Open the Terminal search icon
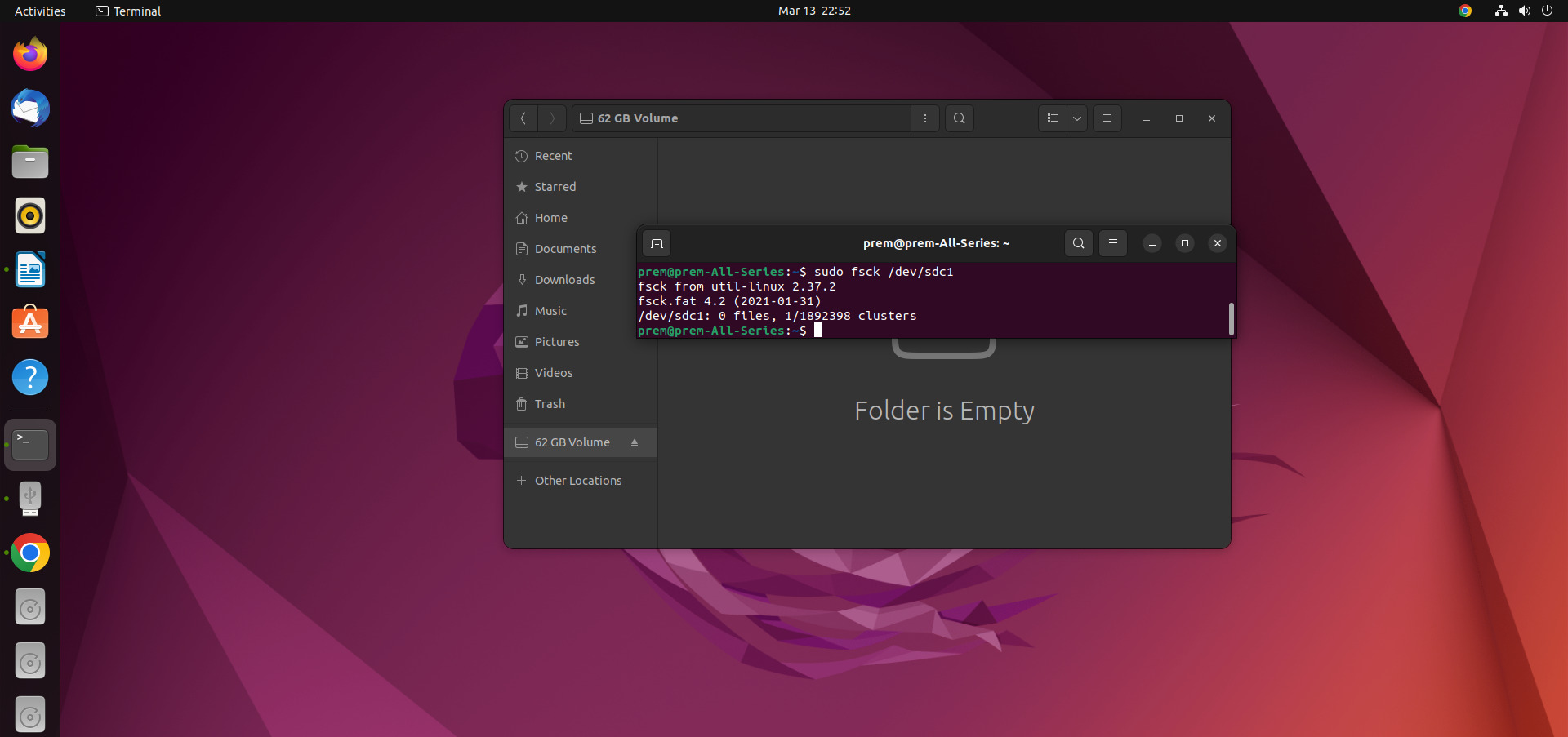Screen dimensions: 1568x737 (x=1078, y=243)
